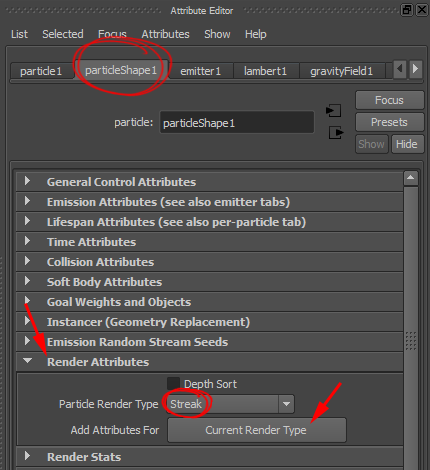Click the greyed-out Show button
The width and height of the screenshot is (430, 470).
(x=371, y=144)
